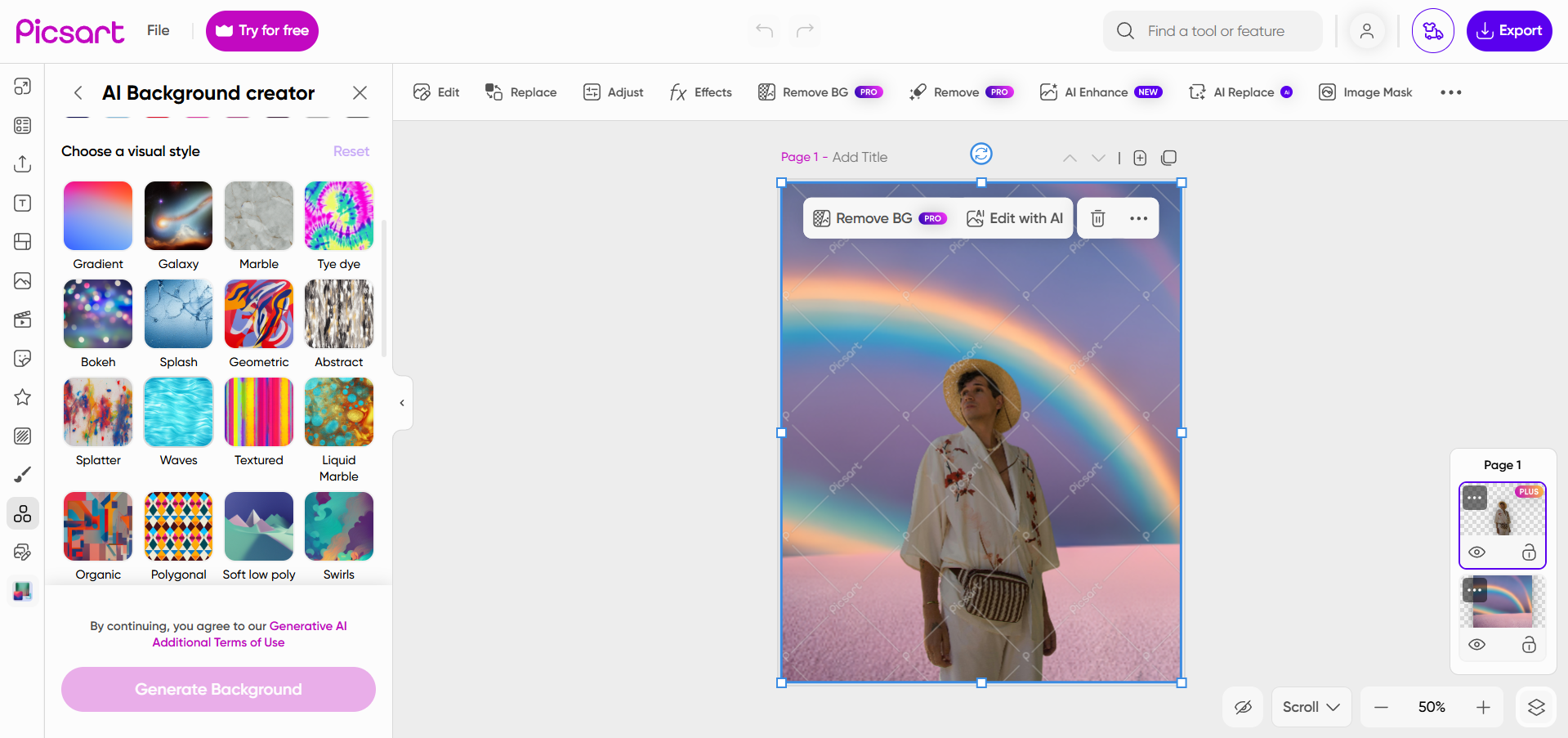This screenshot has width=1568, height=738.
Task: Open the Uploads panel from the sidebar
Action: point(22,163)
